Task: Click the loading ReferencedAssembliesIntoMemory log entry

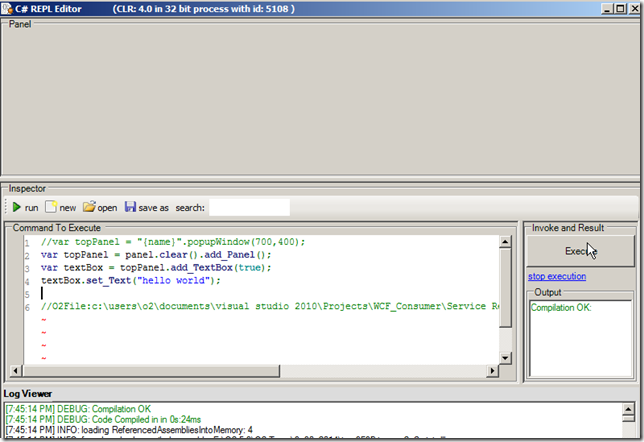Action: click(129, 430)
